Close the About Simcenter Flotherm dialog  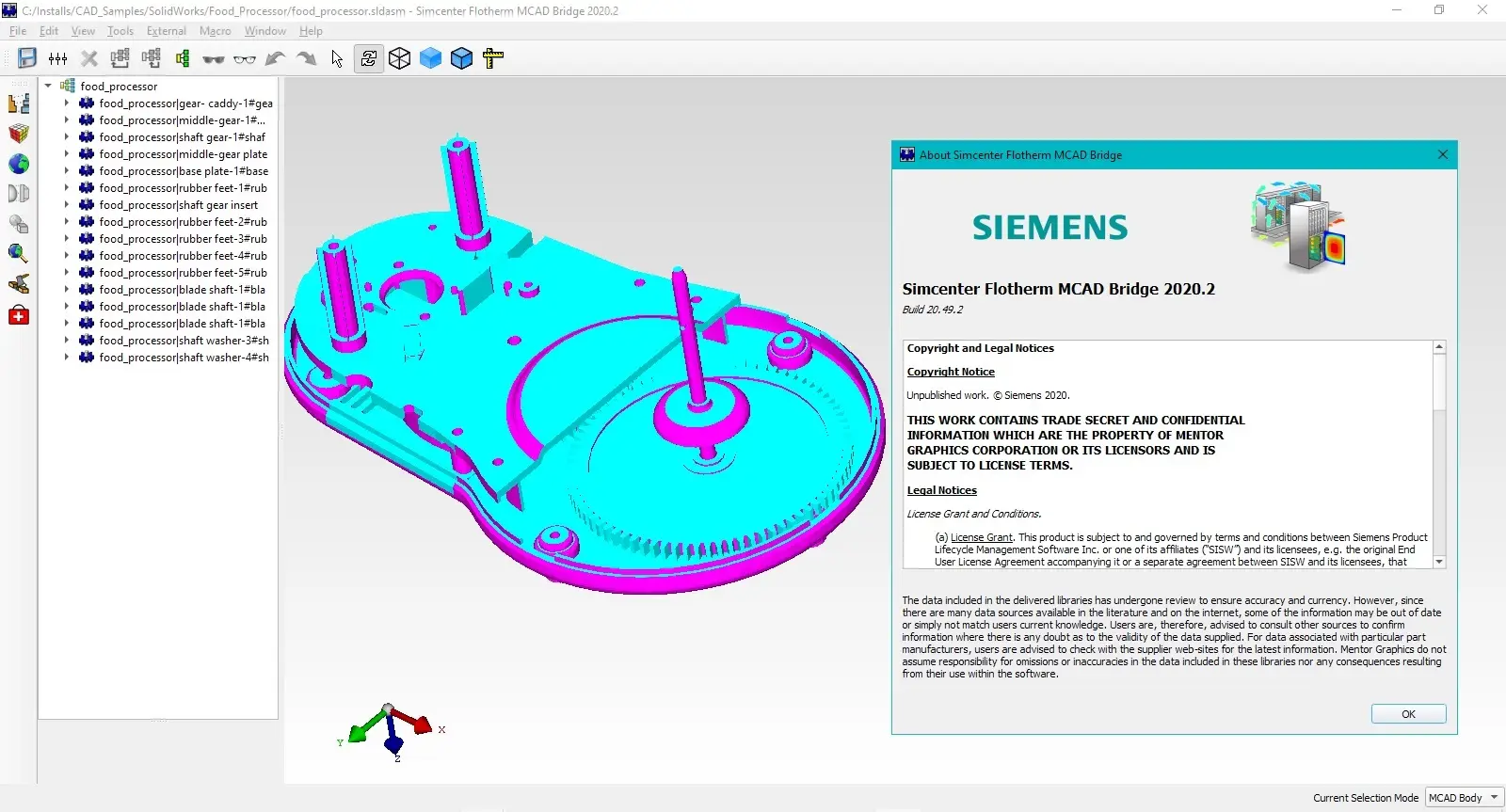(x=1443, y=154)
